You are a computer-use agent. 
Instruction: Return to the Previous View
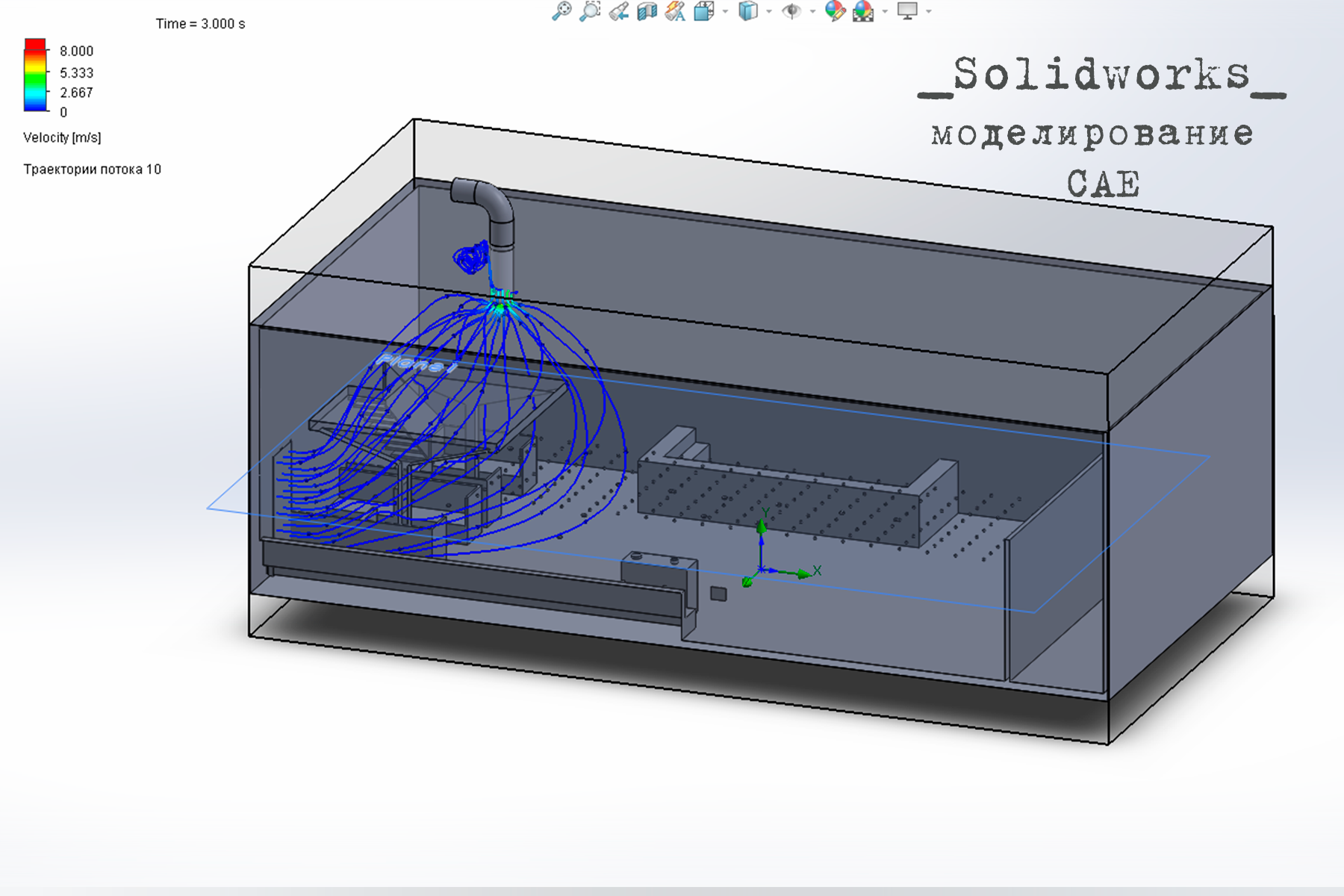point(618,11)
